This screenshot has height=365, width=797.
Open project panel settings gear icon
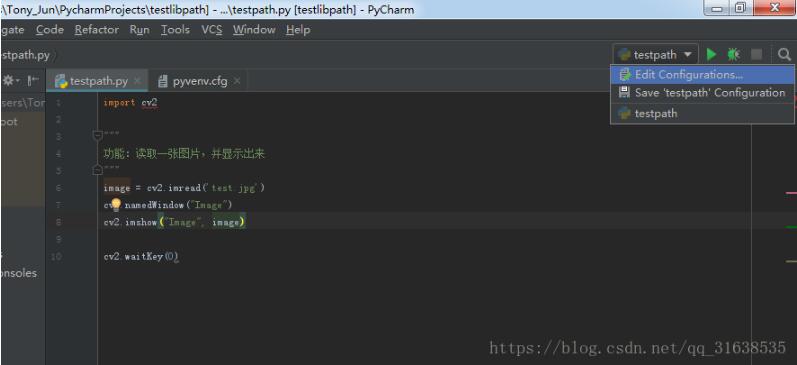click(x=8, y=80)
